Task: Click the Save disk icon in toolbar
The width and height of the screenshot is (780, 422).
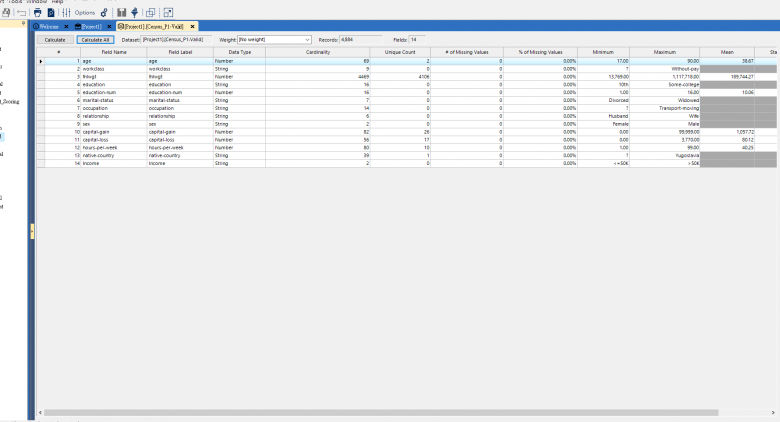Action: [x=121, y=12]
